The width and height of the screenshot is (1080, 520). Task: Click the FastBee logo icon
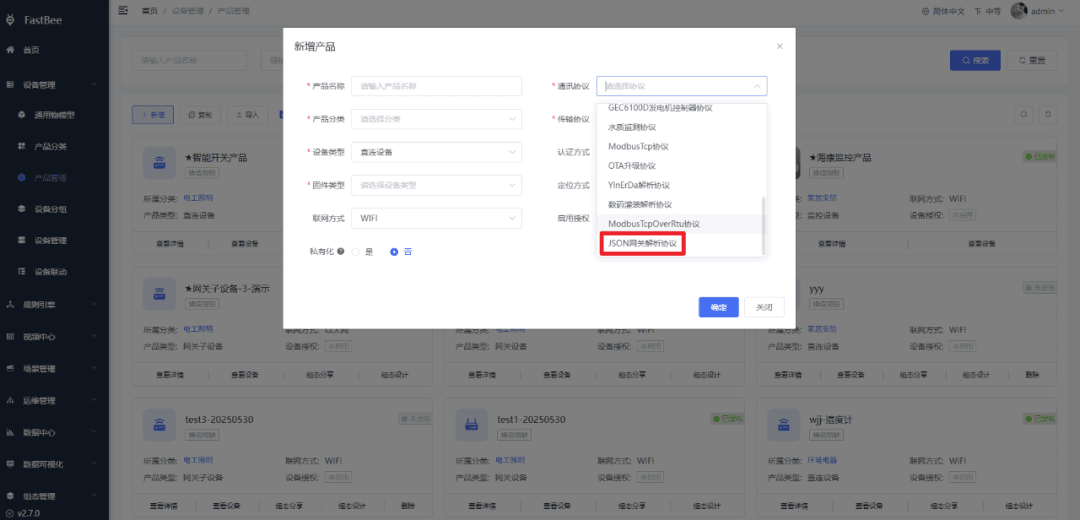[x=10, y=20]
